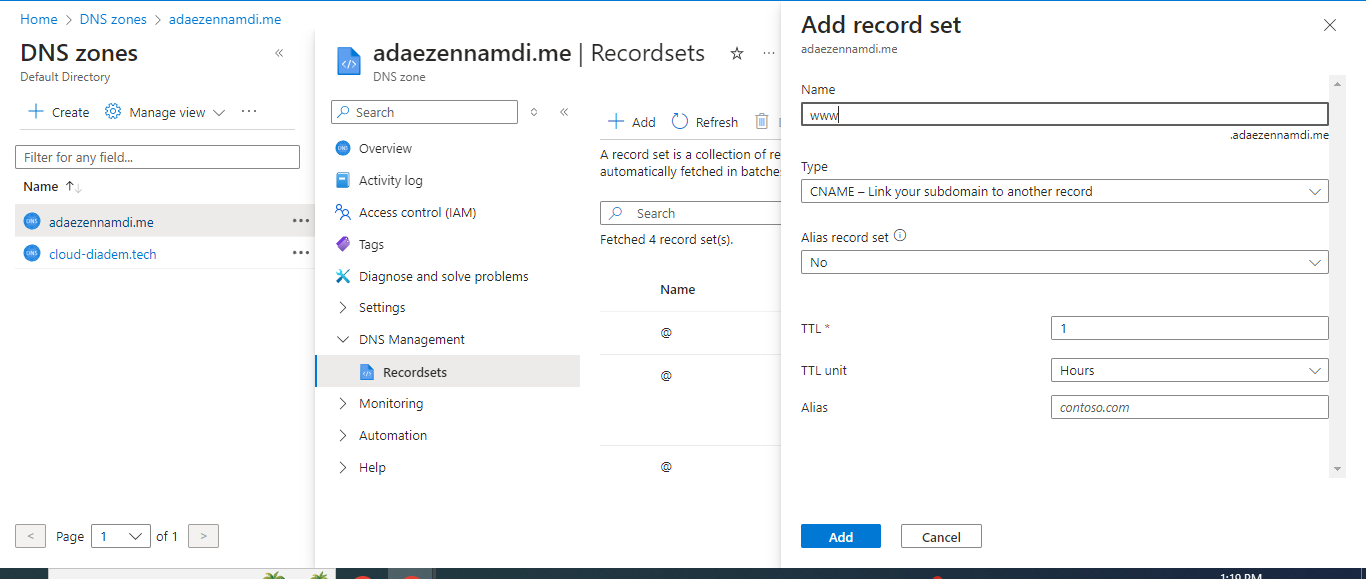Image resolution: width=1366 pixels, height=579 pixels.
Task: Click the info icon beside Alias record set
Action: tap(900, 237)
